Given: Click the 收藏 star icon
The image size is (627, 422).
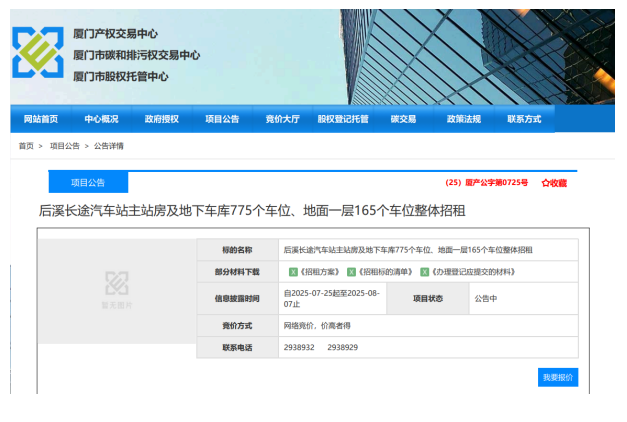Looking at the screenshot, I should [x=546, y=183].
